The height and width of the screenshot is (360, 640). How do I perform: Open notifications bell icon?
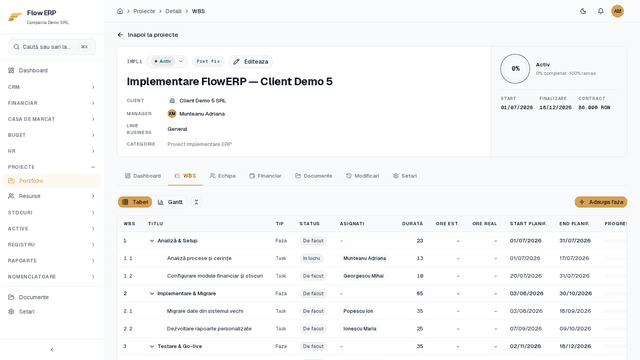pyautogui.click(x=600, y=11)
